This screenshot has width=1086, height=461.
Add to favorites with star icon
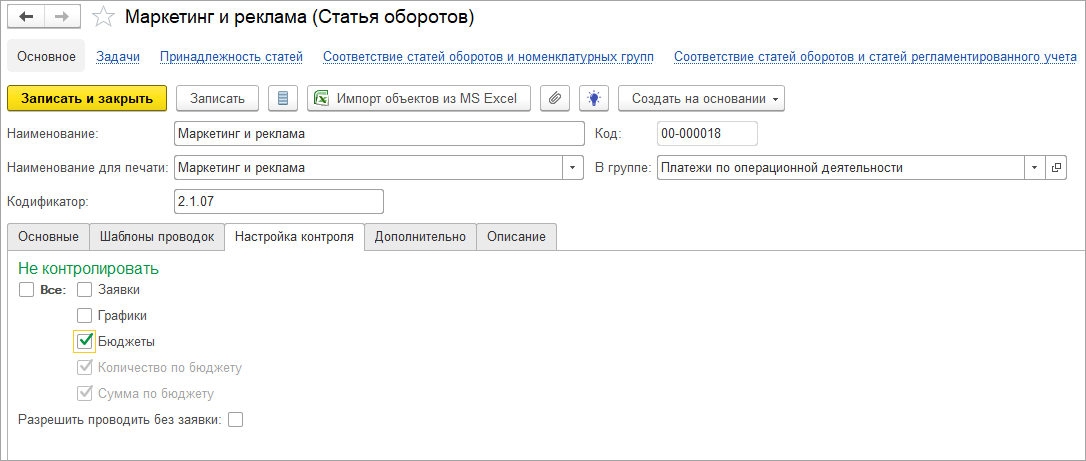[103, 17]
